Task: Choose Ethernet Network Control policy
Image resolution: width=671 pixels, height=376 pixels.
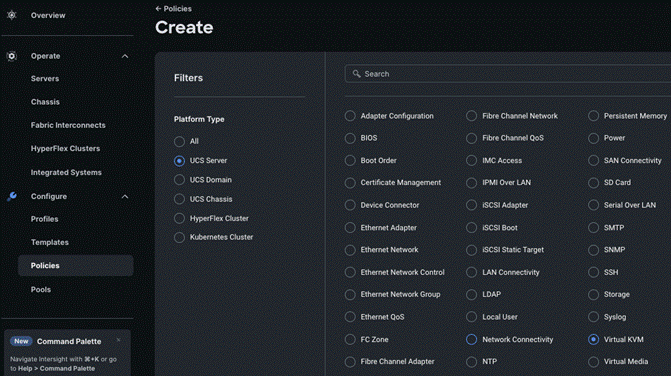Action: [350, 272]
